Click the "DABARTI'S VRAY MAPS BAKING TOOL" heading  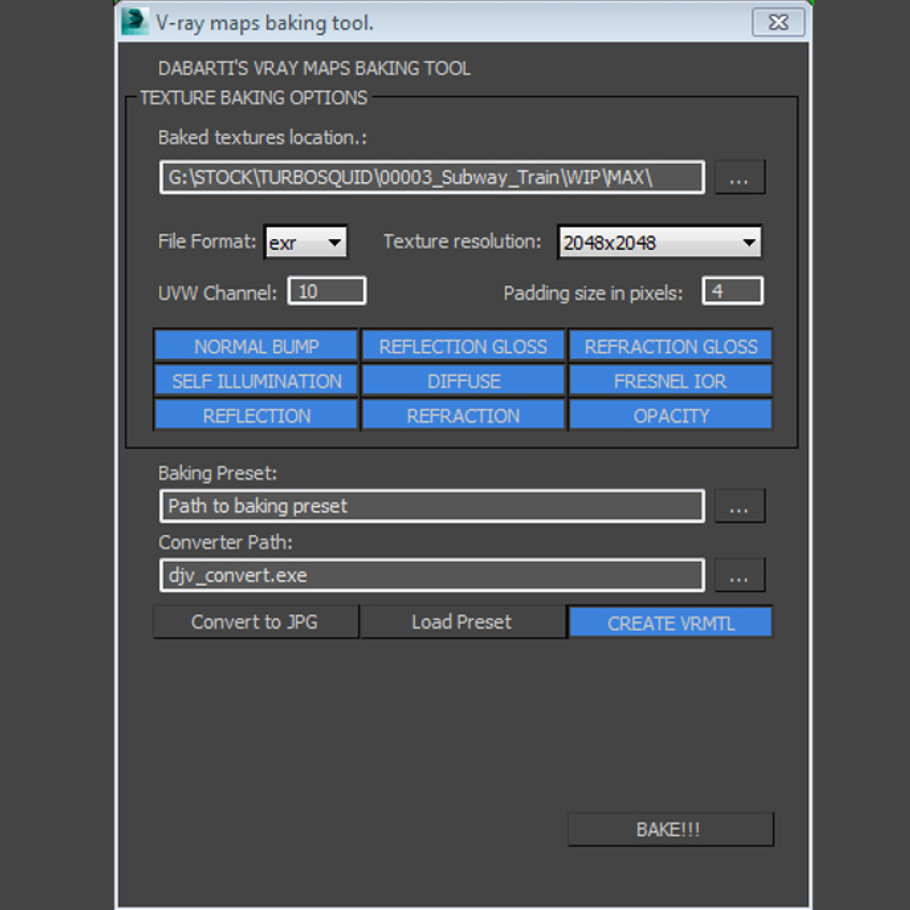(x=314, y=68)
